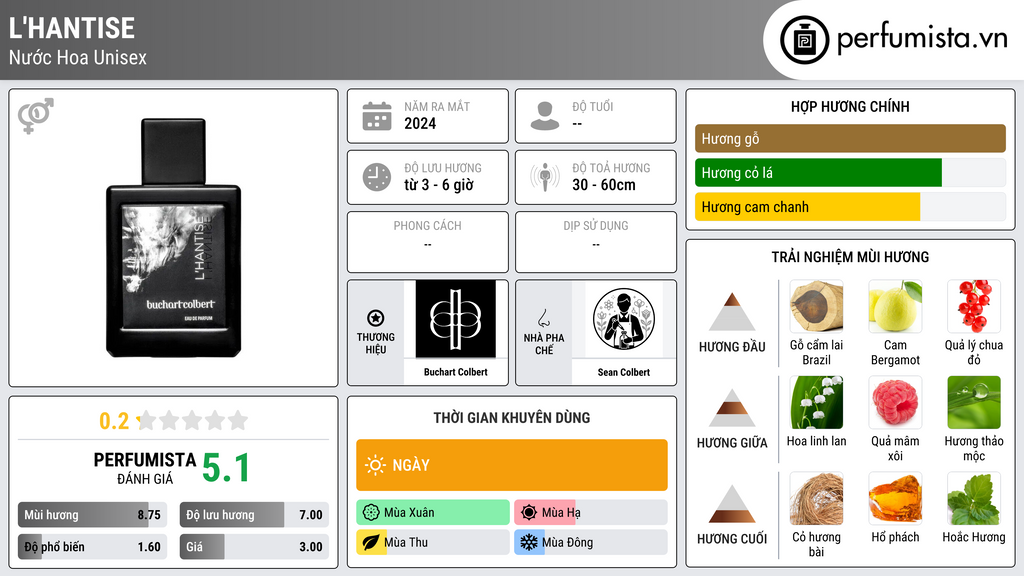The height and width of the screenshot is (576, 1024).
Task: Click the summer sun icon for Mùa Hạ
Action: click(529, 512)
